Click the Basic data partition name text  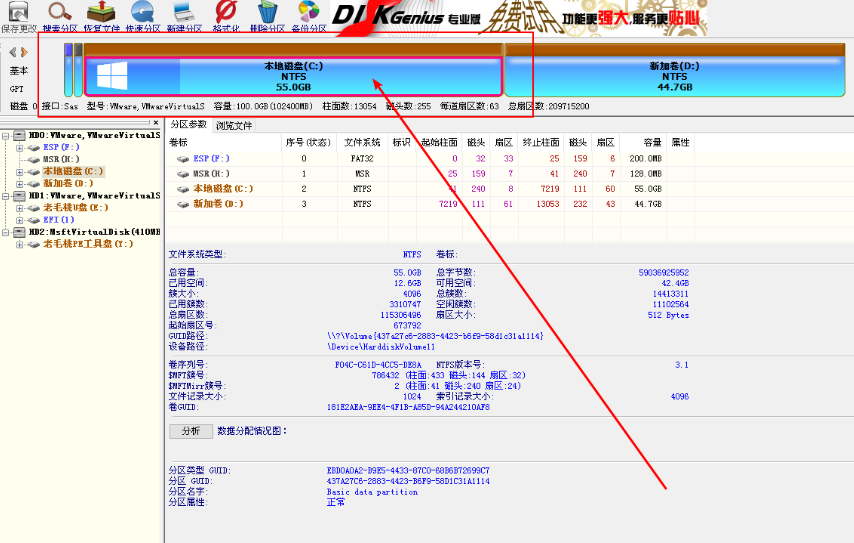pos(372,492)
